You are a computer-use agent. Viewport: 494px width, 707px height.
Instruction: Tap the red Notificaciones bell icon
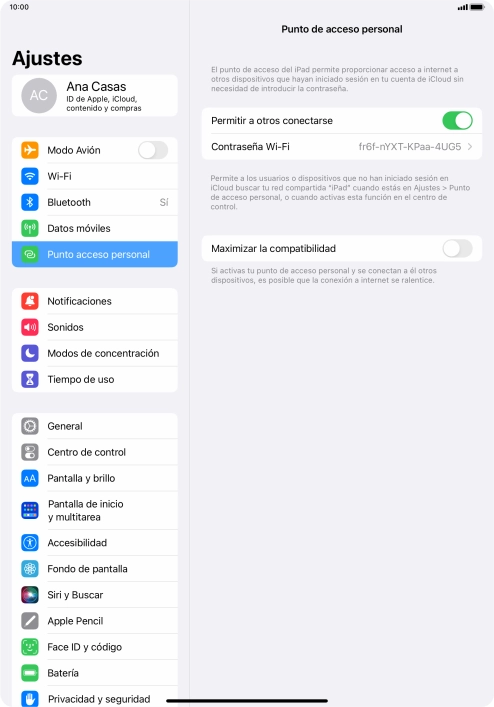coord(30,301)
